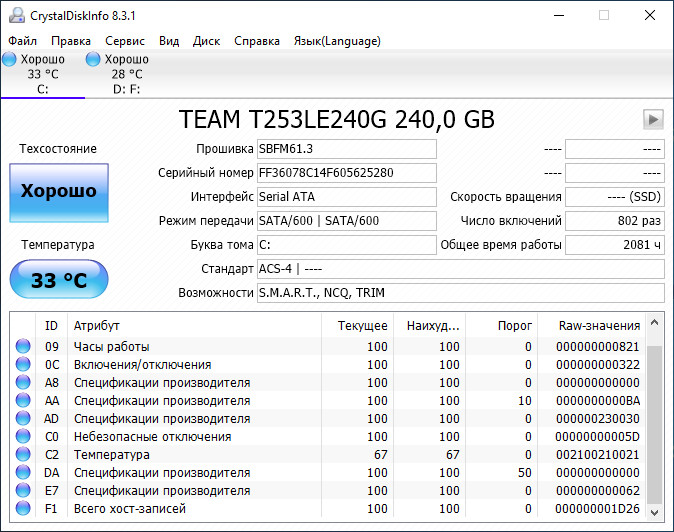Click the Хорошо health status button

59,193
